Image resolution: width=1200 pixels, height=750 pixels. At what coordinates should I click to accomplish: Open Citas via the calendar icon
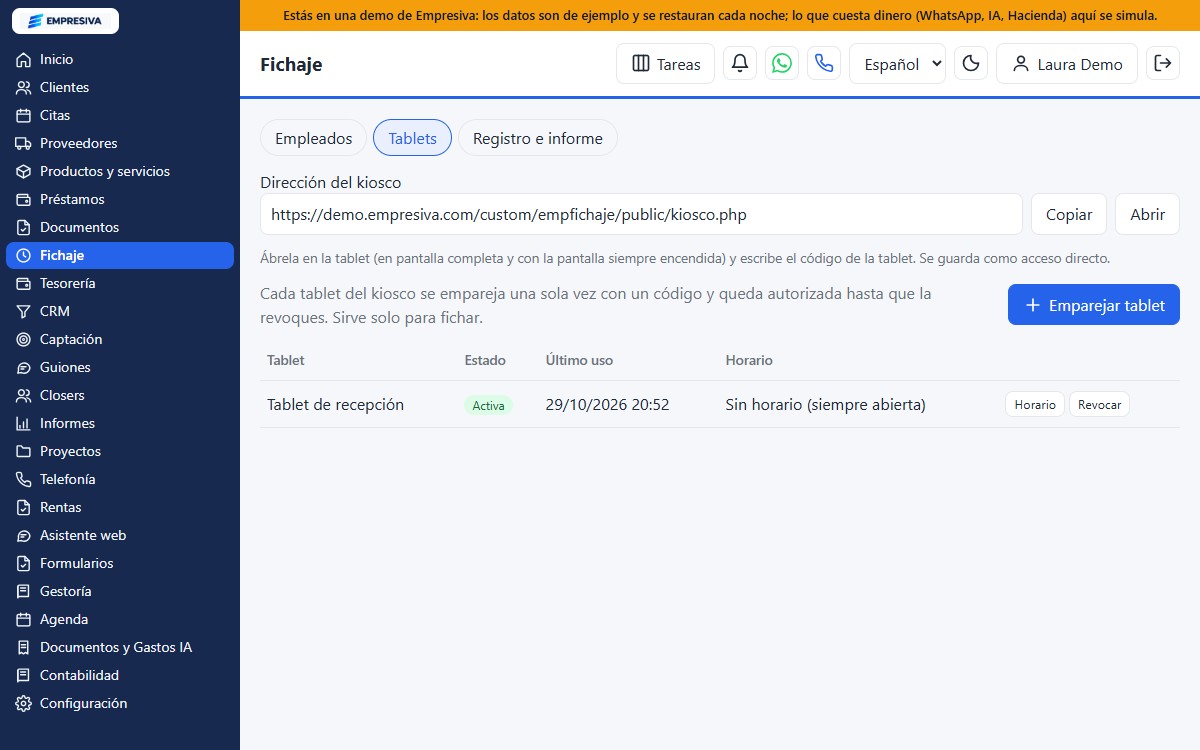(24, 116)
